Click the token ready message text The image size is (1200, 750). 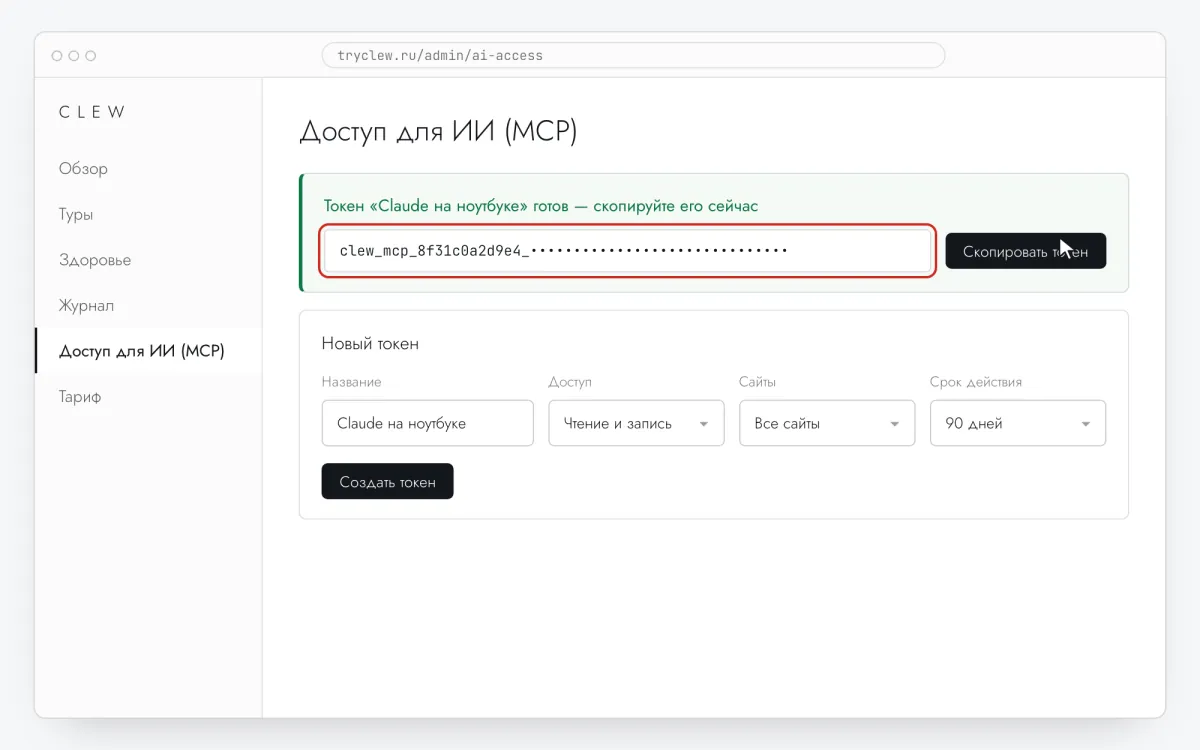(x=541, y=206)
